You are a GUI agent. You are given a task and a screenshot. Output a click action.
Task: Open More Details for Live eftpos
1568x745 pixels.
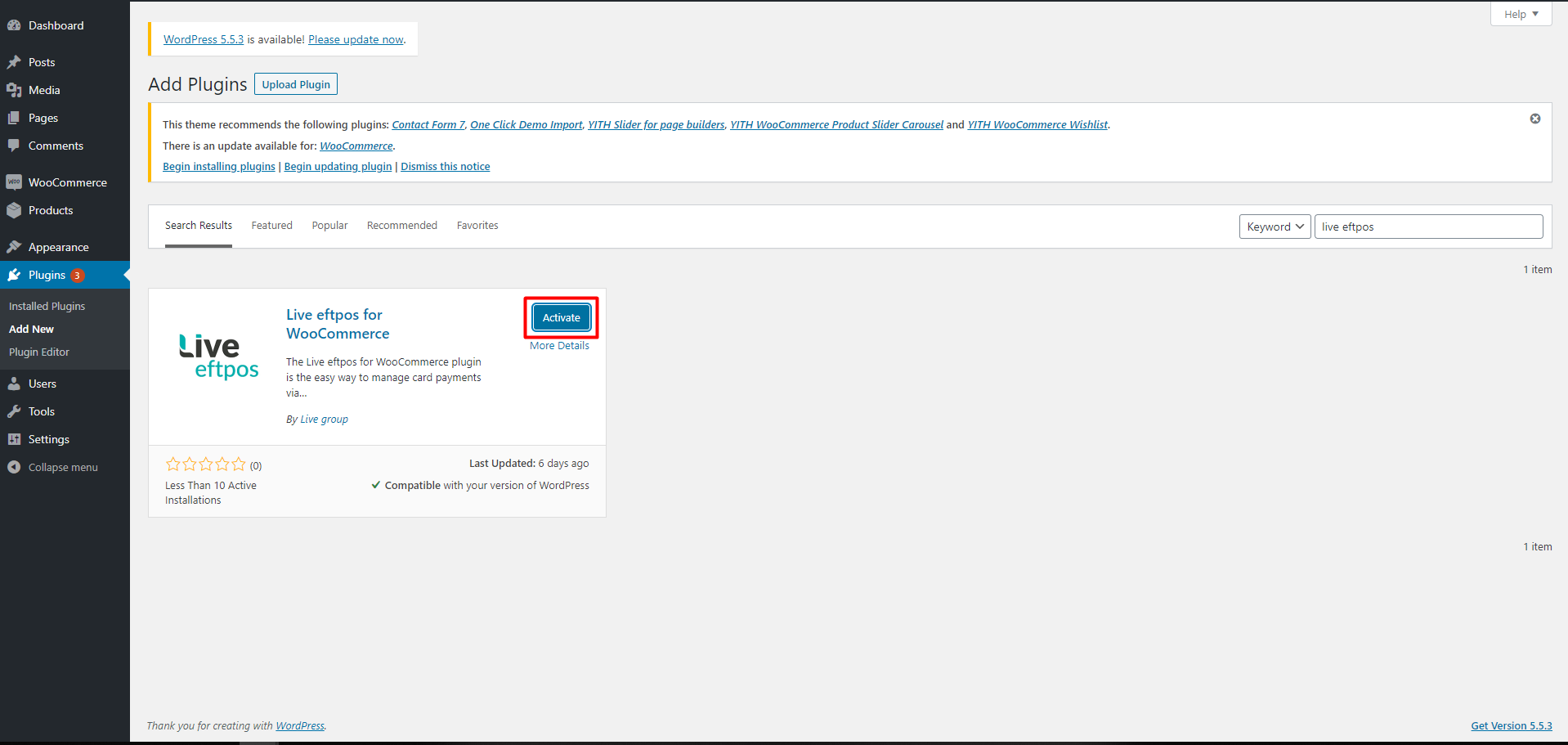pyautogui.click(x=559, y=346)
